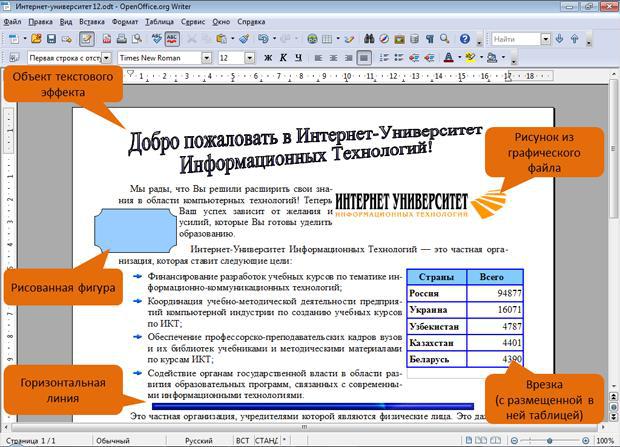Undo the last action icon
Viewport: 620px width, 447px height.
point(263,39)
